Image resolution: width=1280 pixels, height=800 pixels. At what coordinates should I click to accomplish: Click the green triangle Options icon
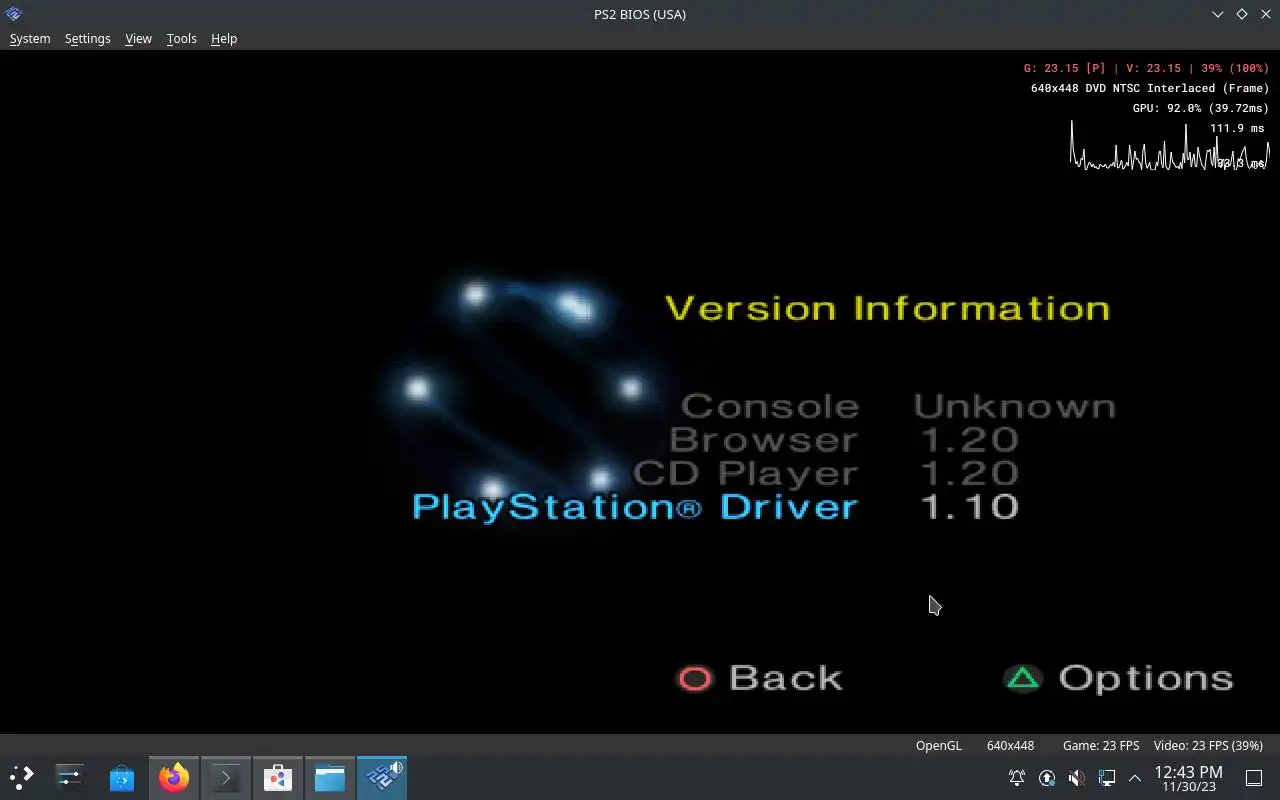(1023, 678)
